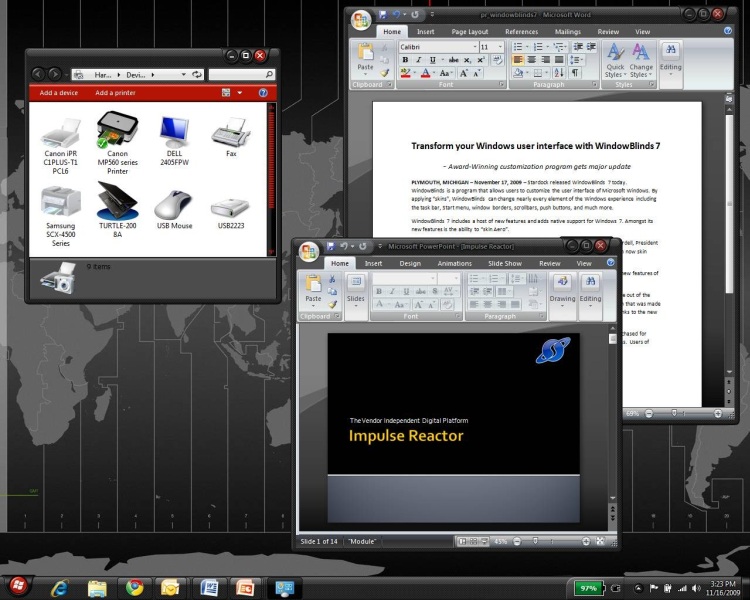Viewport: 750px width, 600px height.
Task: Click the PowerPoint zoom slider in status bar
Action: point(536,541)
